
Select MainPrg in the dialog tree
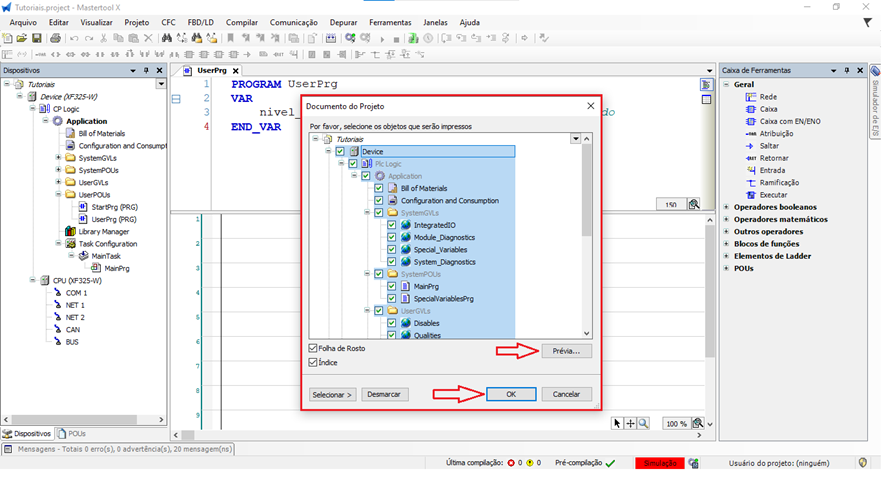(426, 286)
